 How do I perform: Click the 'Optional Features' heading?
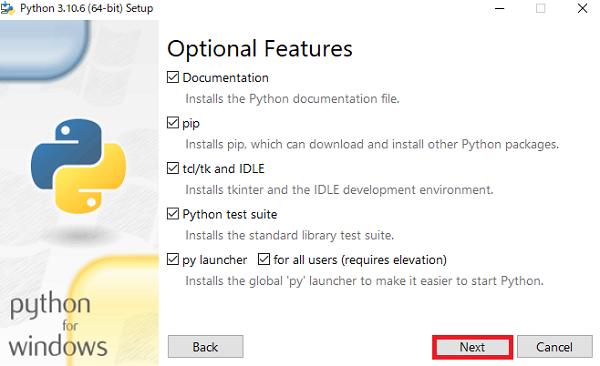point(260,49)
